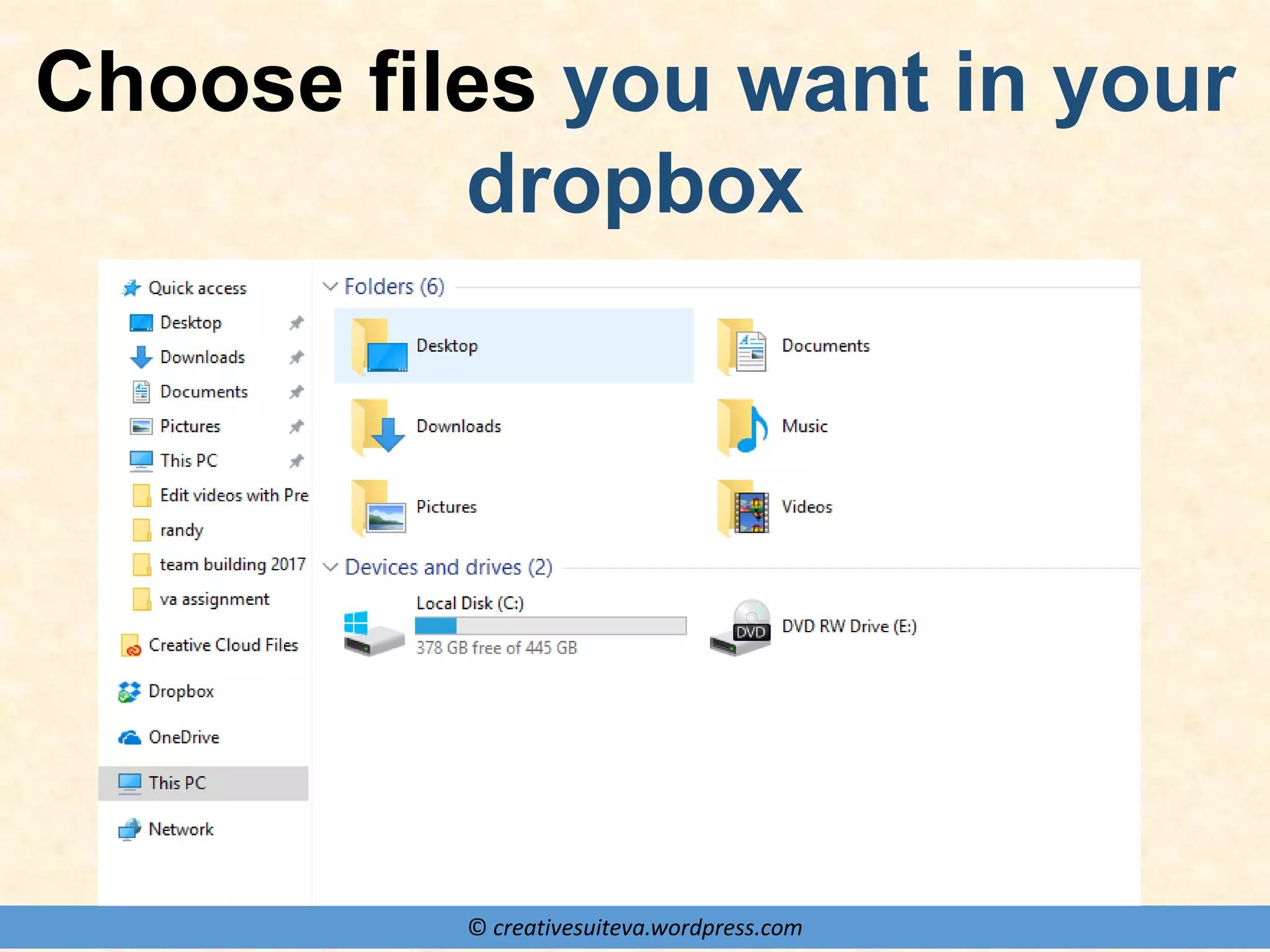Click 'randy' folder label
This screenshot has width=1270, height=952.
pos(182,531)
